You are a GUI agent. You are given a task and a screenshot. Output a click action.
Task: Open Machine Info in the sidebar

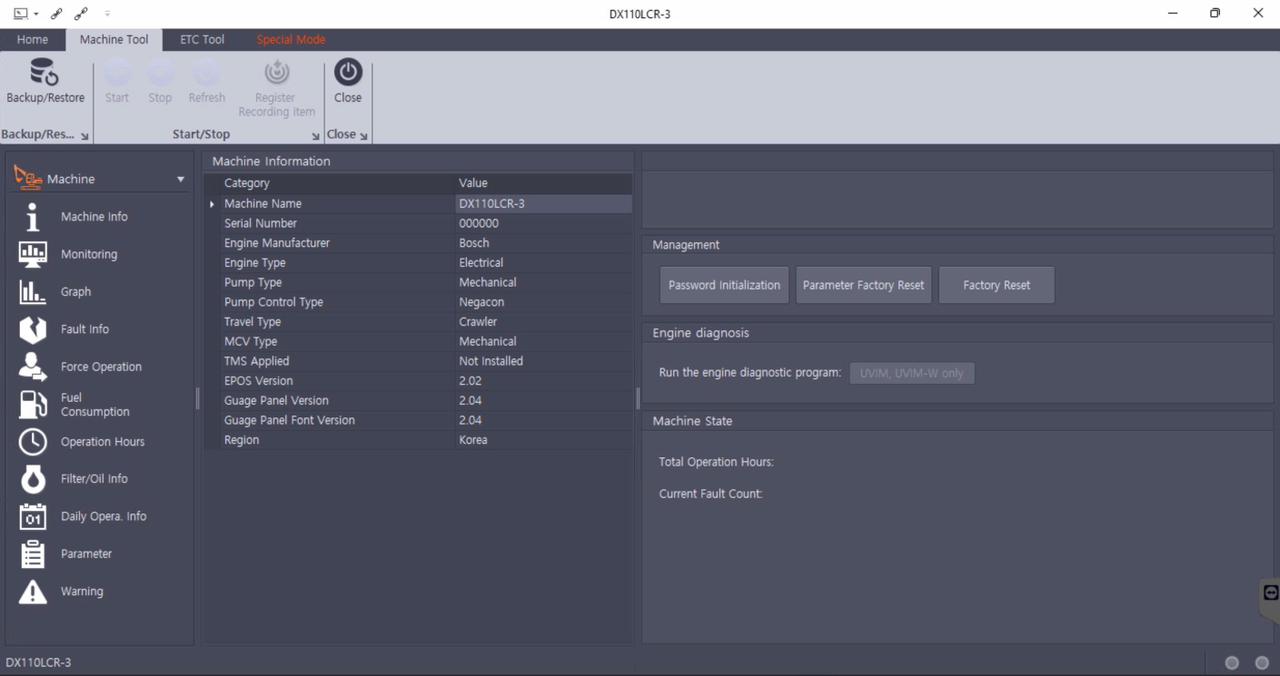coord(94,217)
